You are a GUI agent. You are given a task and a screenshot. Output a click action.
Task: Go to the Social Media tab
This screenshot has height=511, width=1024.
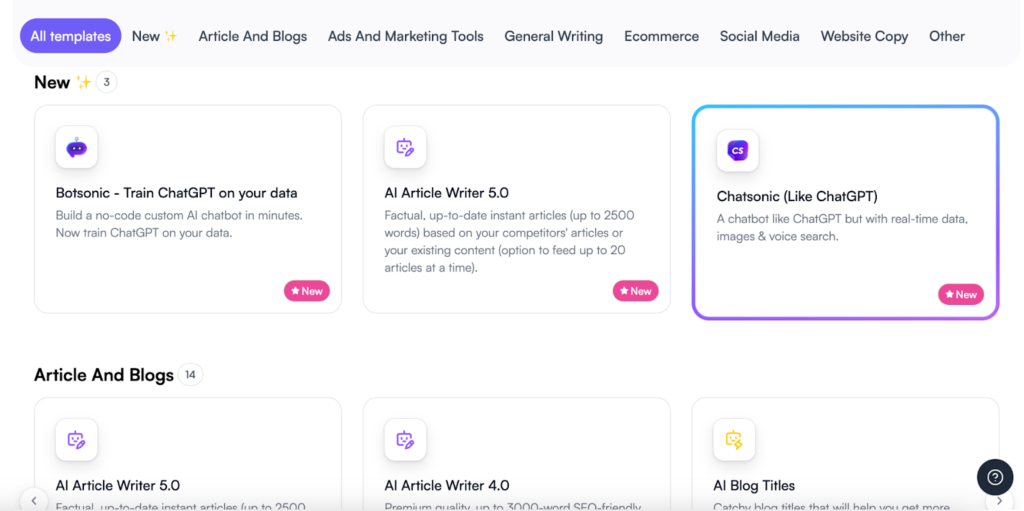coord(760,36)
